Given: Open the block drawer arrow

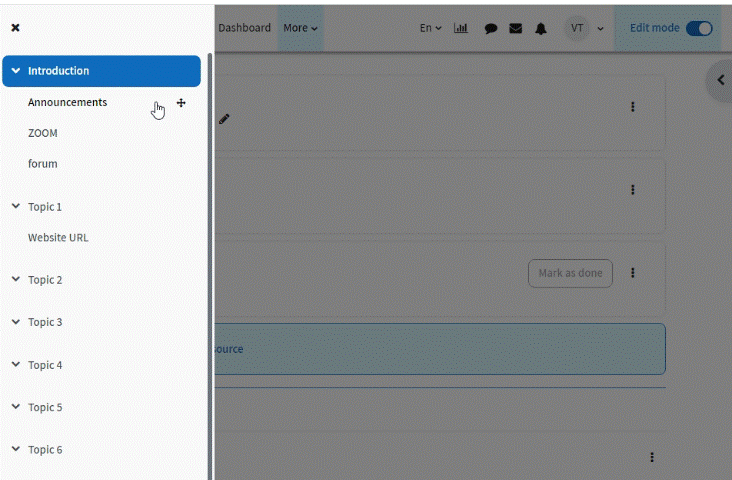Looking at the screenshot, I should (x=721, y=80).
